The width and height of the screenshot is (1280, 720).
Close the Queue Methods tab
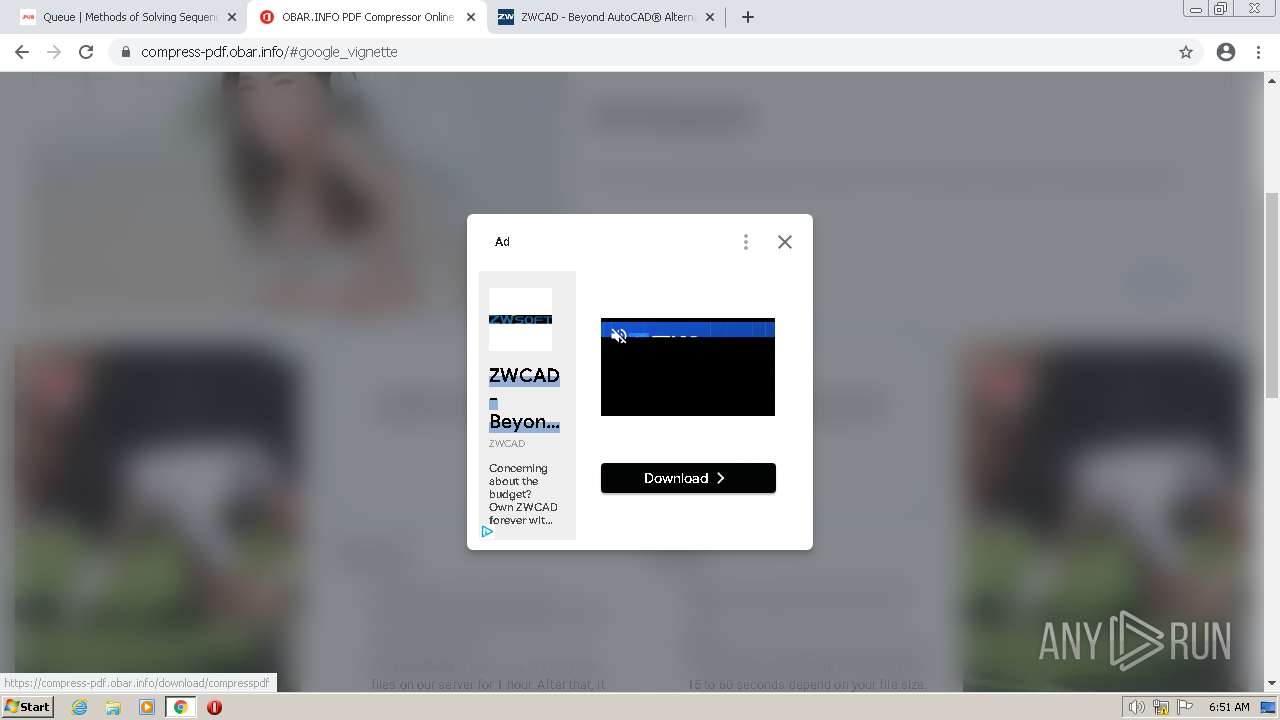point(232,17)
